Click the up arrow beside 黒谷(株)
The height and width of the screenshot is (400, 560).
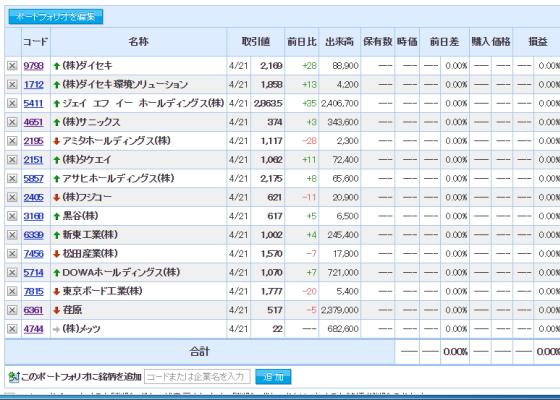[x=56, y=216]
